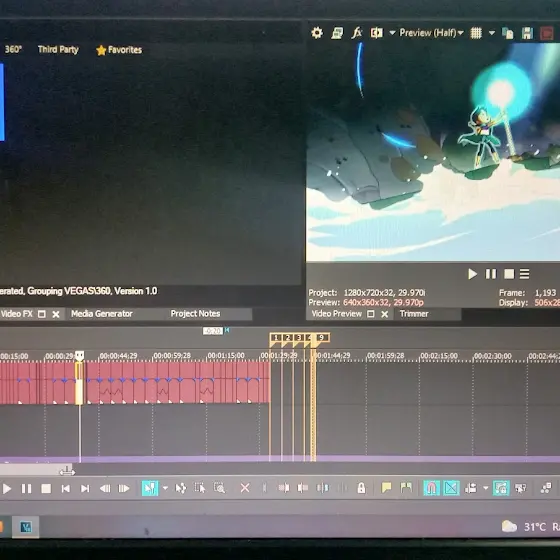Toggle the Lock event padlock icon
The height and width of the screenshot is (560, 560).
click(x=361, y=488)
